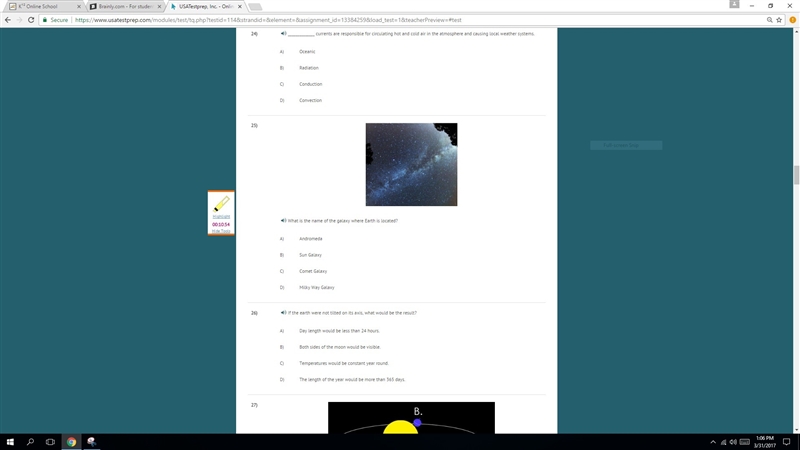Screen dimensions: 800x450
Task: Click the 00:10:54 timer
Action: point(221,224)
